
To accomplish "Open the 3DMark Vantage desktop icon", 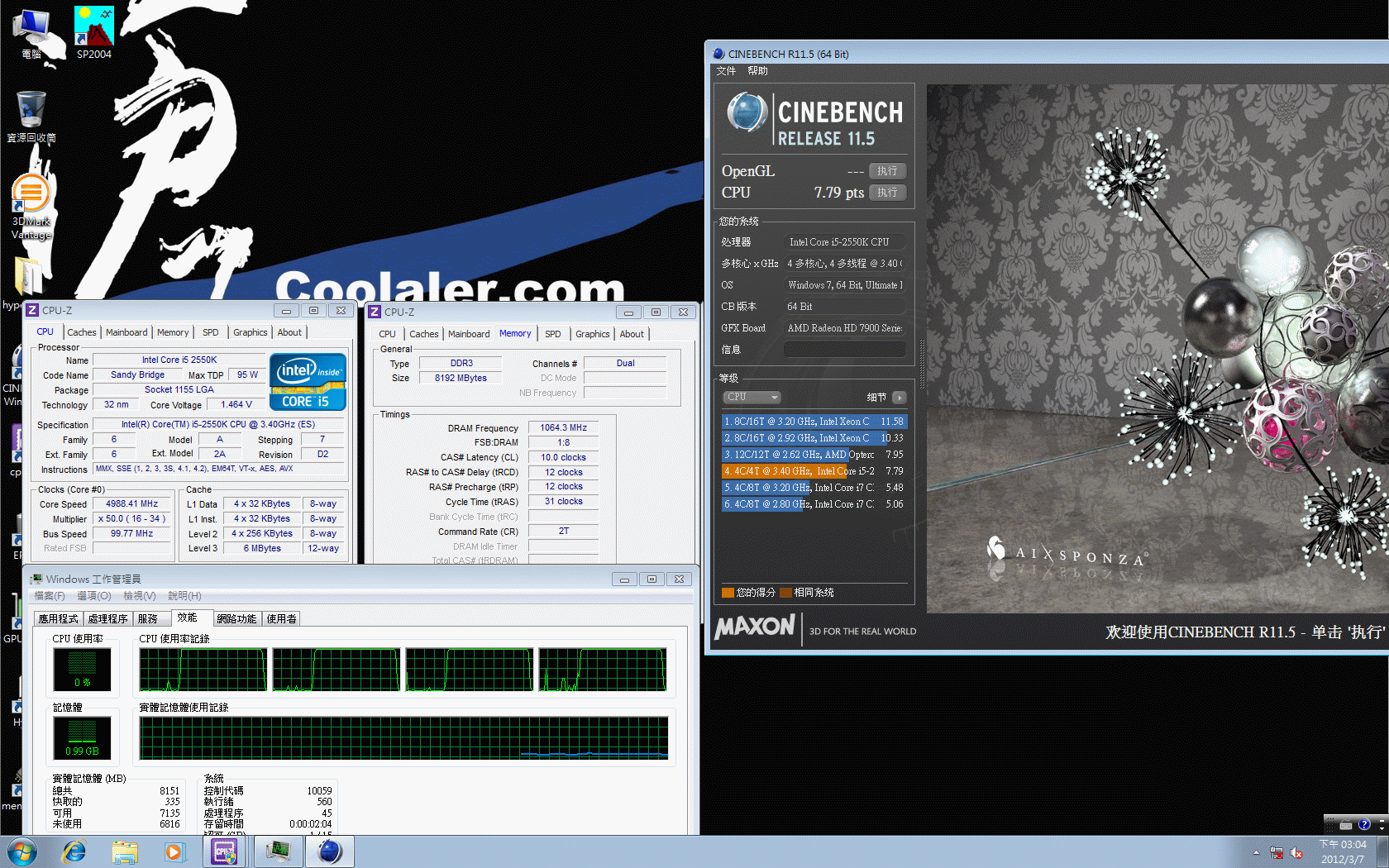I will (x=31, y=207).
